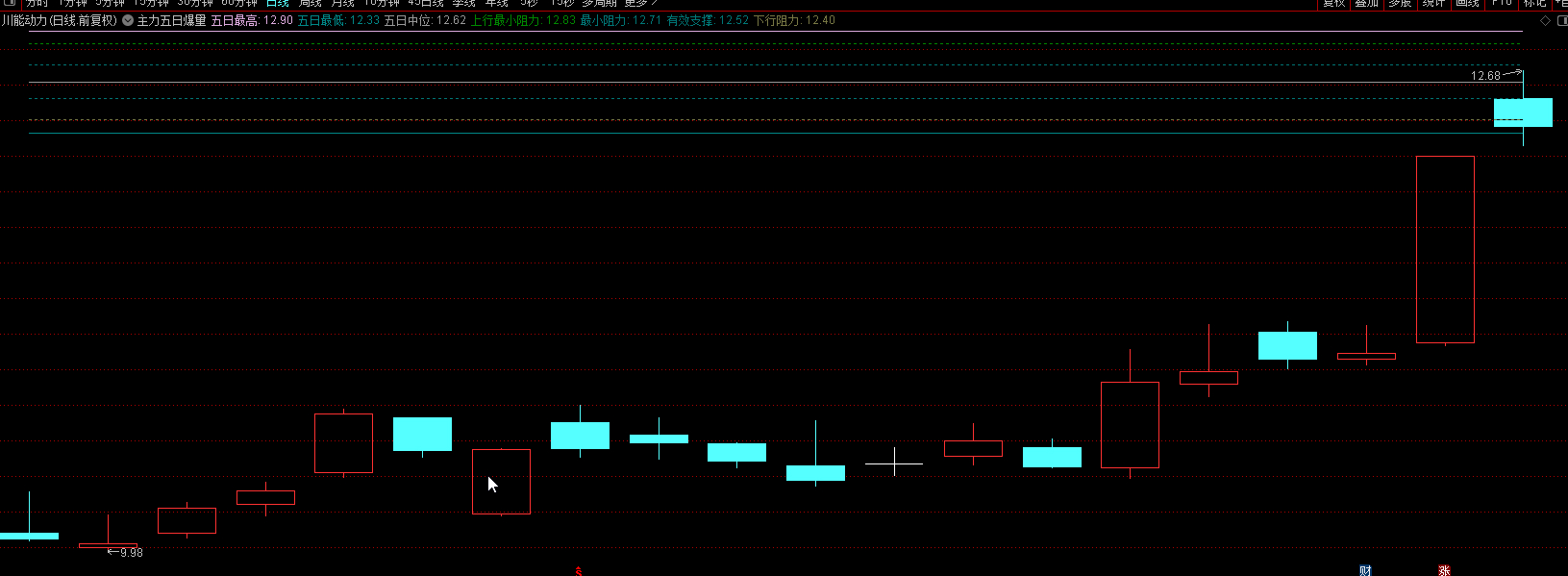The width and height of the screenshot is (1568, 576).
Task: Click the diamond icon at top right
Action: pyautogui.click(x=1545, y=20)
